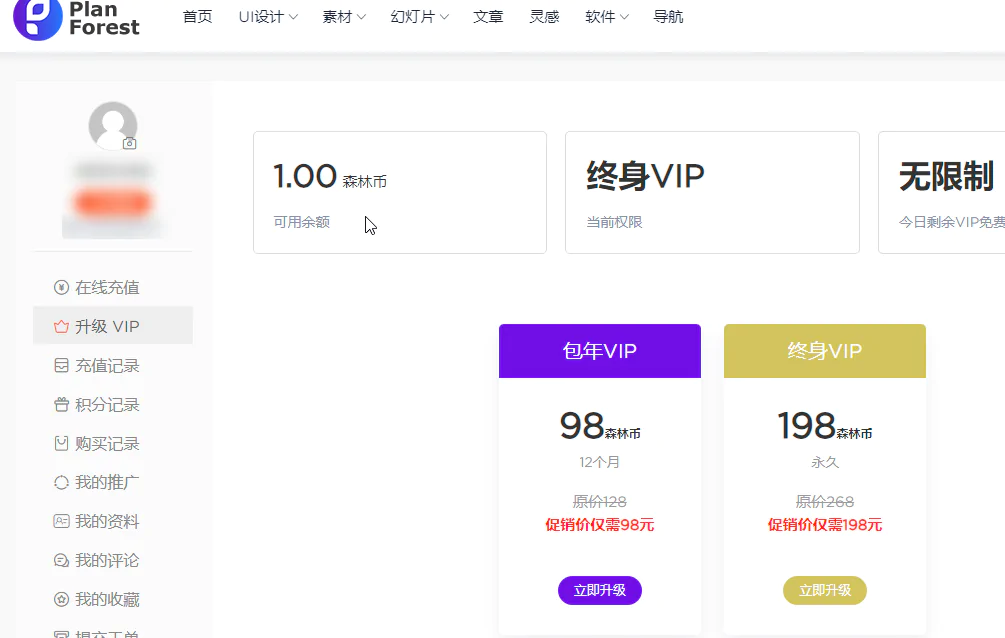Image resolution: width=1005 pixels, height=638 pixels.
Task: Click the red 促销价仅需198元 text
Action: tap(825, 525)
